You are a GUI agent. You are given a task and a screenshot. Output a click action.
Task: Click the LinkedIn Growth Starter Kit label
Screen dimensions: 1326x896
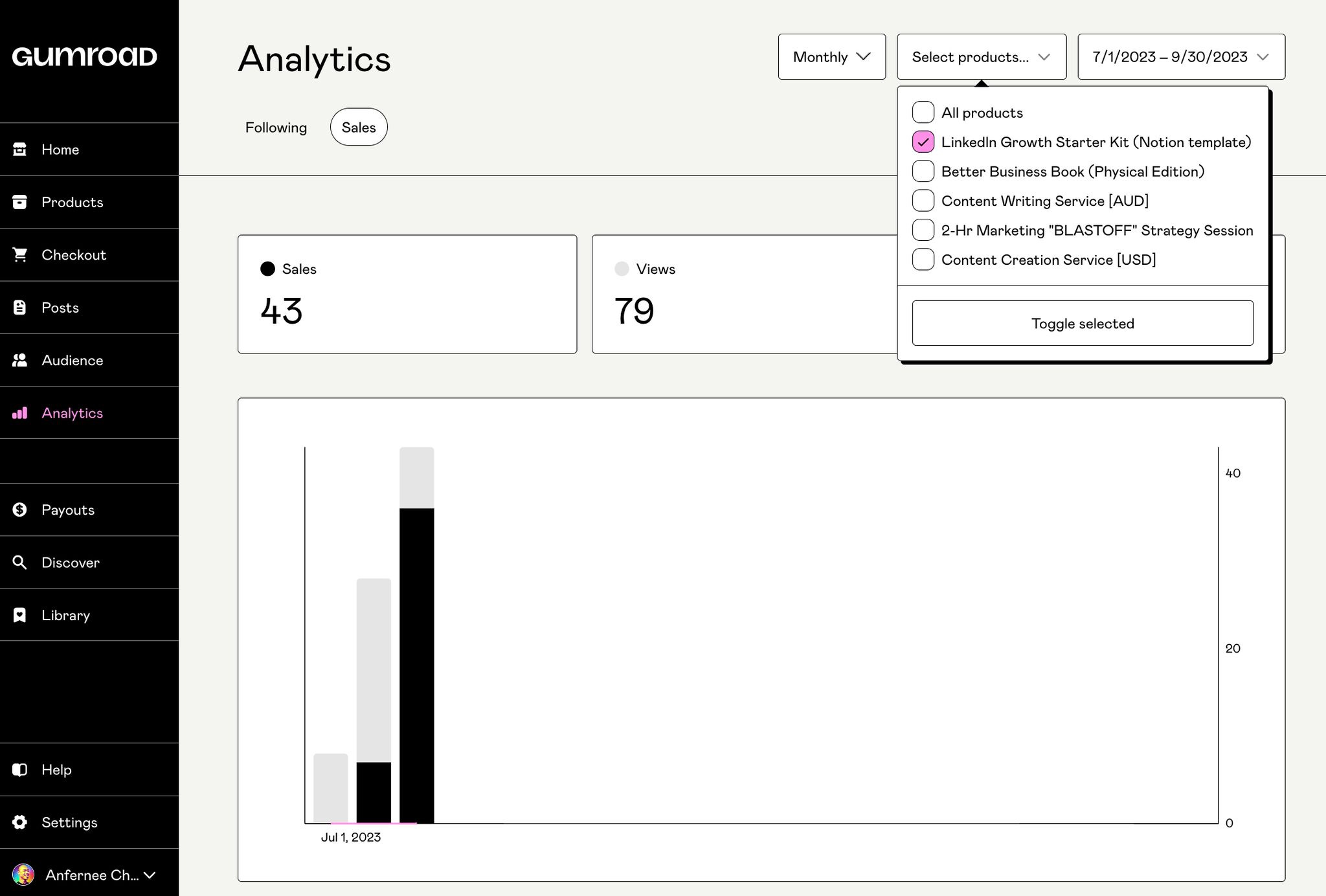(x=1096, y=142)
